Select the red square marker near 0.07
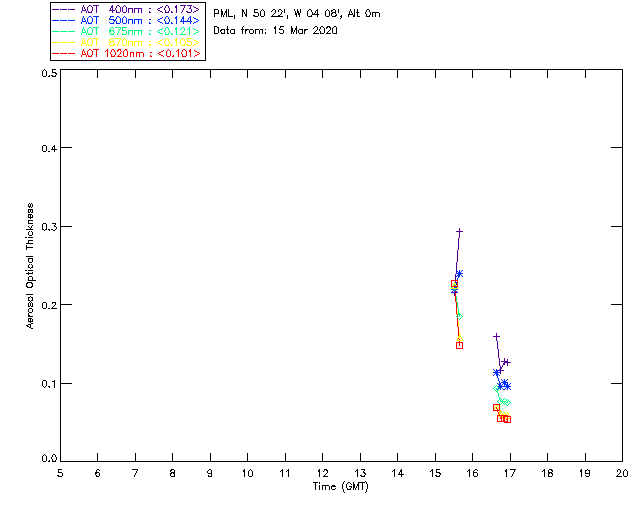The width and height of the screenshot is (640, 512). [x=496, y=407]
